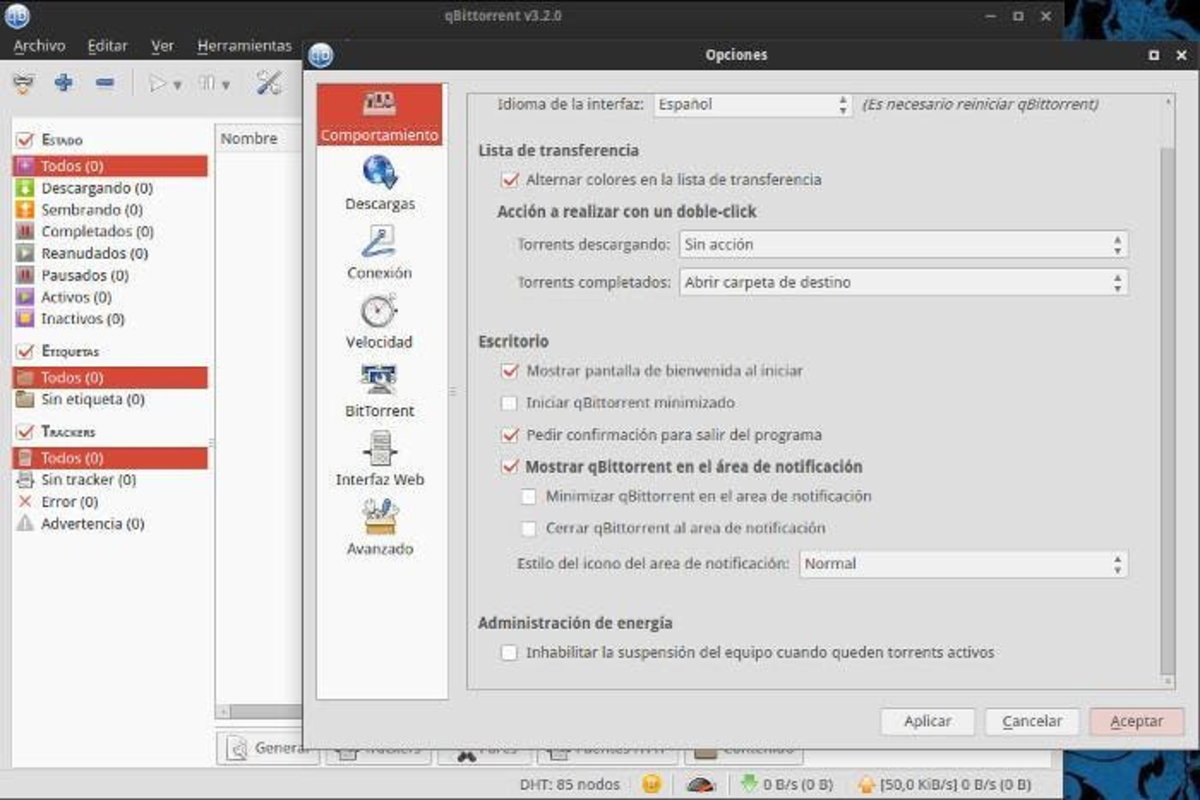The width and height of the screenshot is (1200, 800).
Task: Click the Aceptar button
Action: [1137, 721]
